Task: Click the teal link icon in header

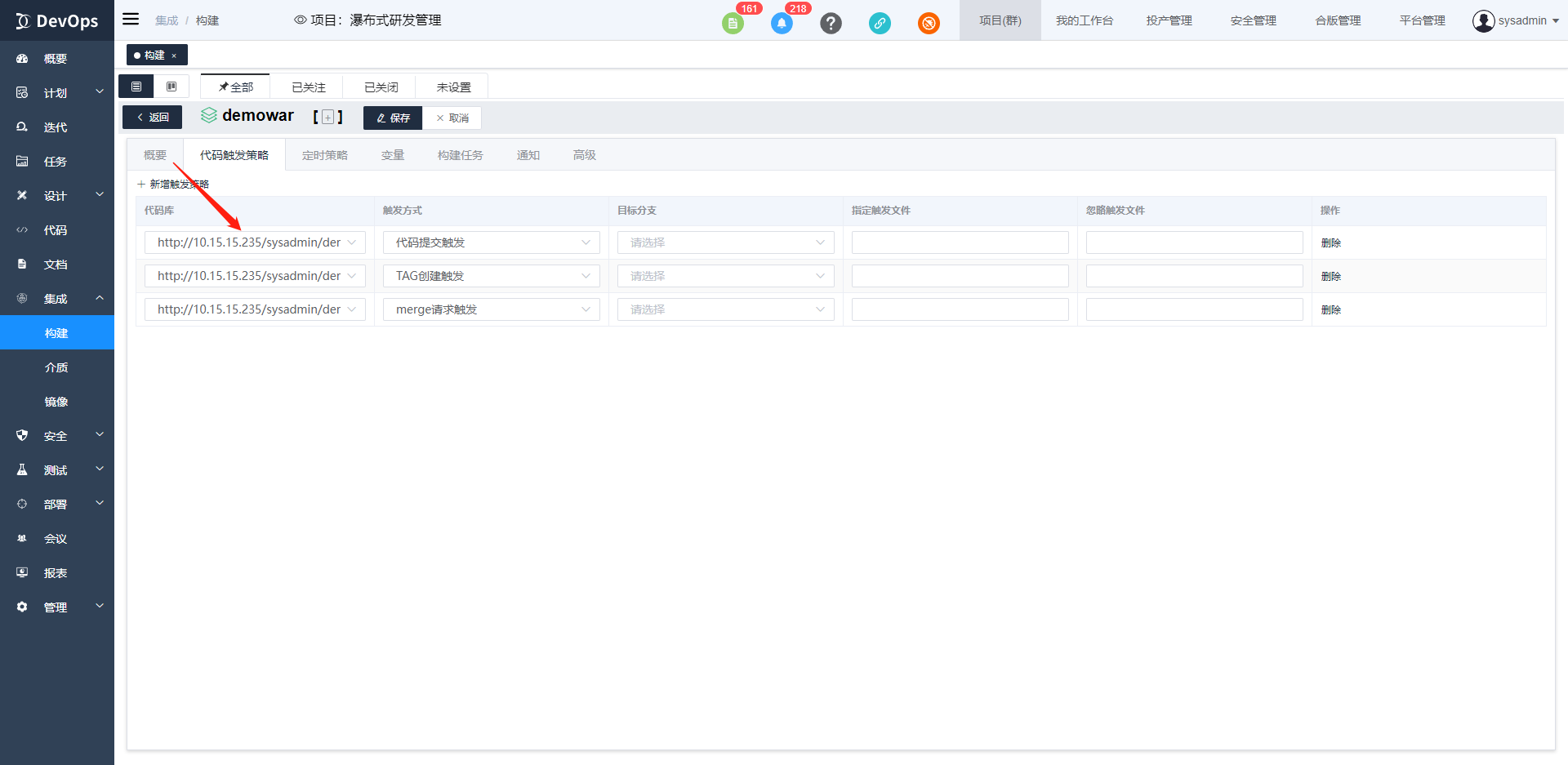Action: [x=880, y=24]
